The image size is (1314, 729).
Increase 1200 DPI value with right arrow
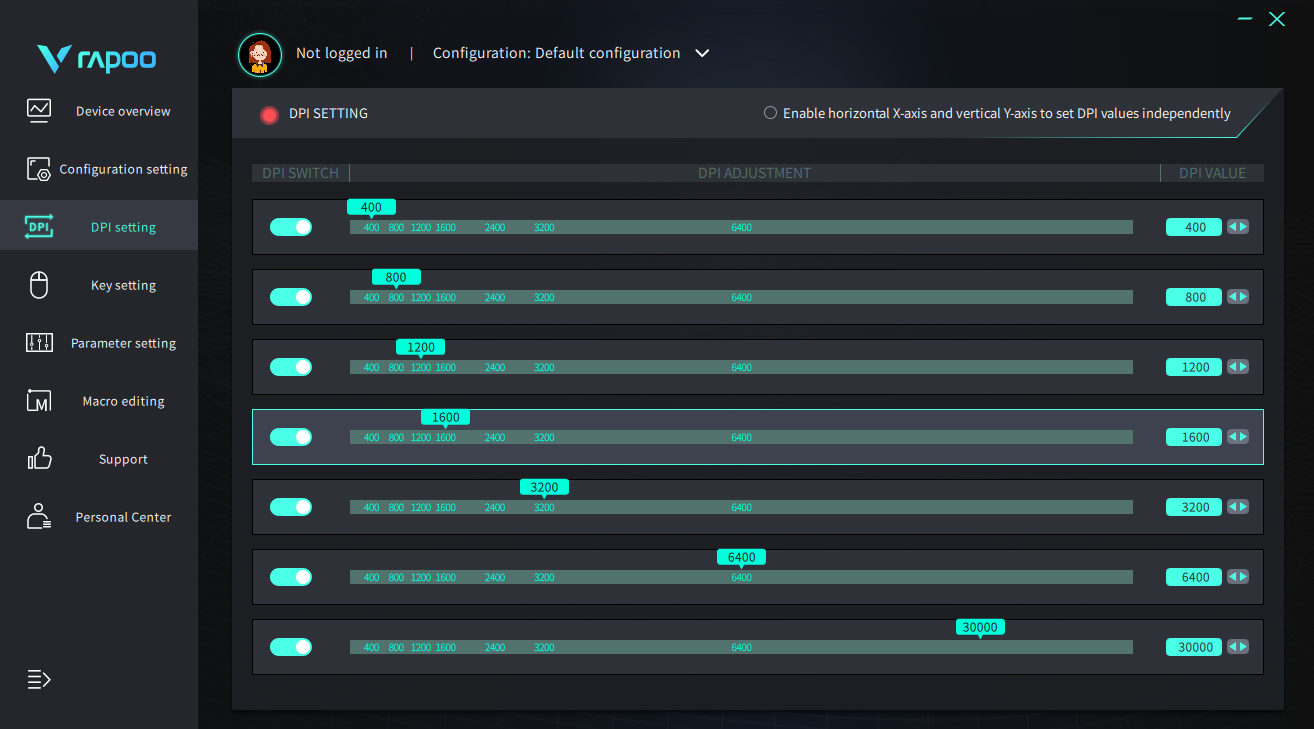(x=1243, y=367)
